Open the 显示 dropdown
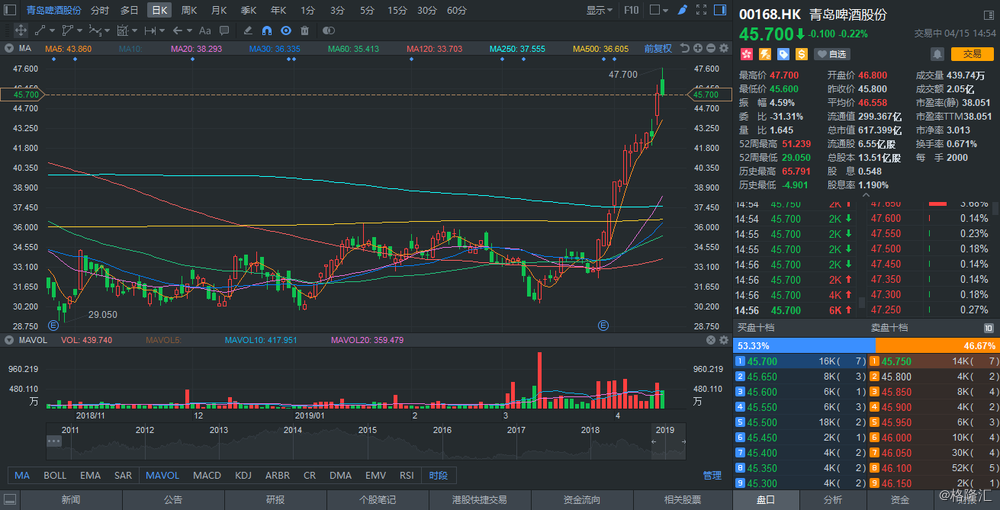1000x510 pixels. click(599, 10)
